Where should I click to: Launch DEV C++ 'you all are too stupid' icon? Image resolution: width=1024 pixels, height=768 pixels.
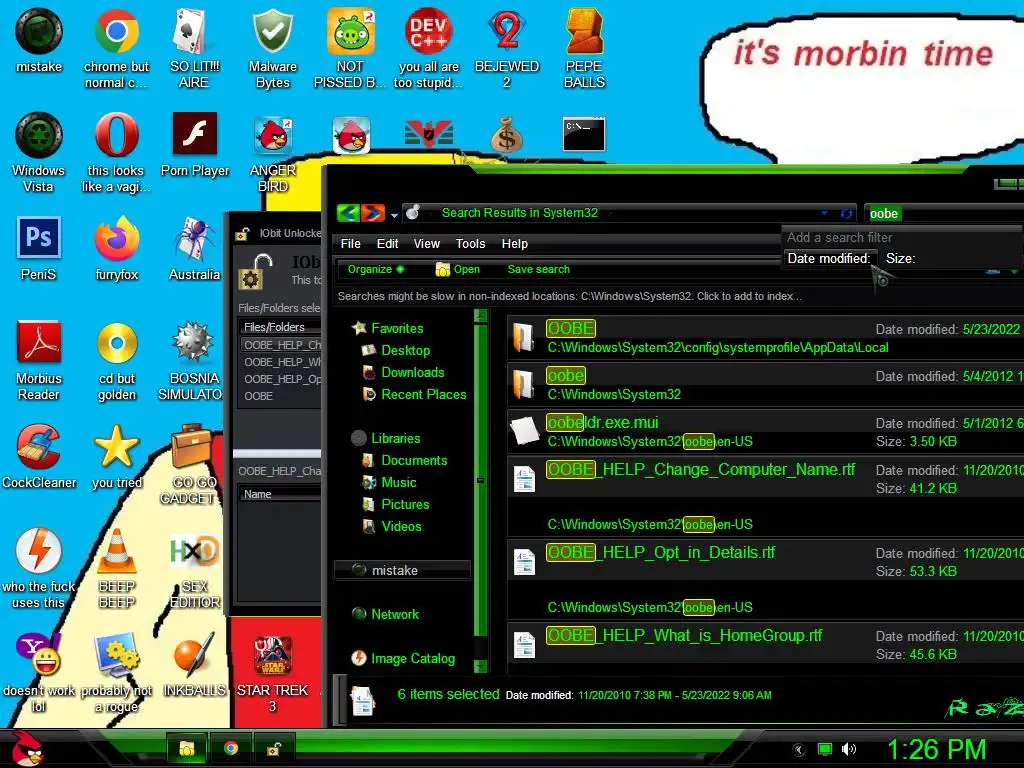tap(428, 49)
